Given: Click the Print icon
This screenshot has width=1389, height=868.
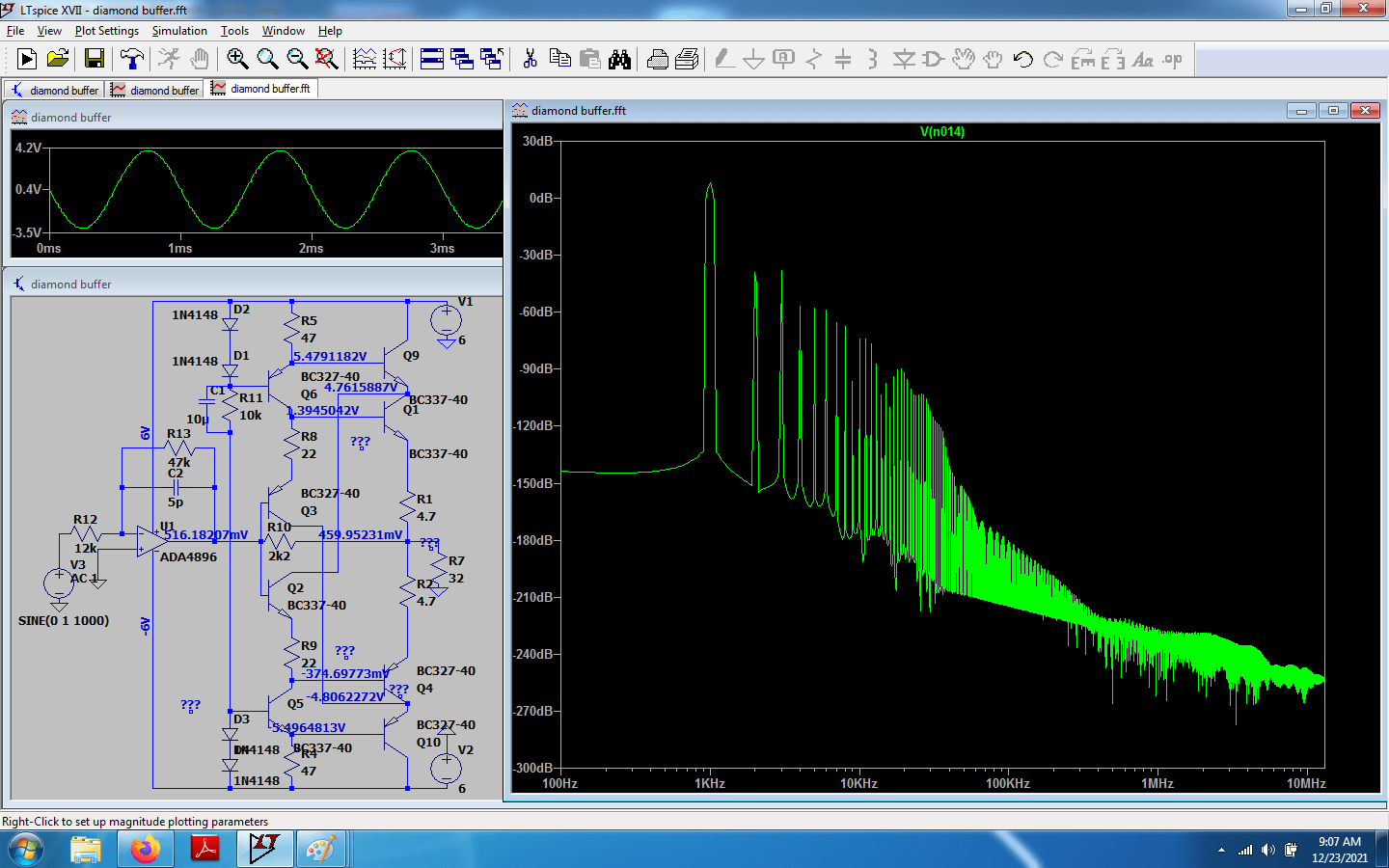Looking at the screenshot, I should coord(658,60).
